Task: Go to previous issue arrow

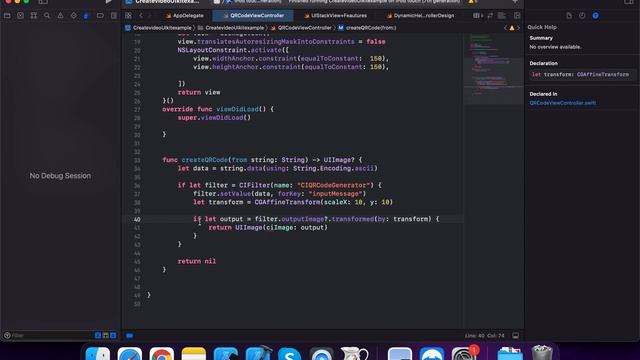Action: pos(505,28)
